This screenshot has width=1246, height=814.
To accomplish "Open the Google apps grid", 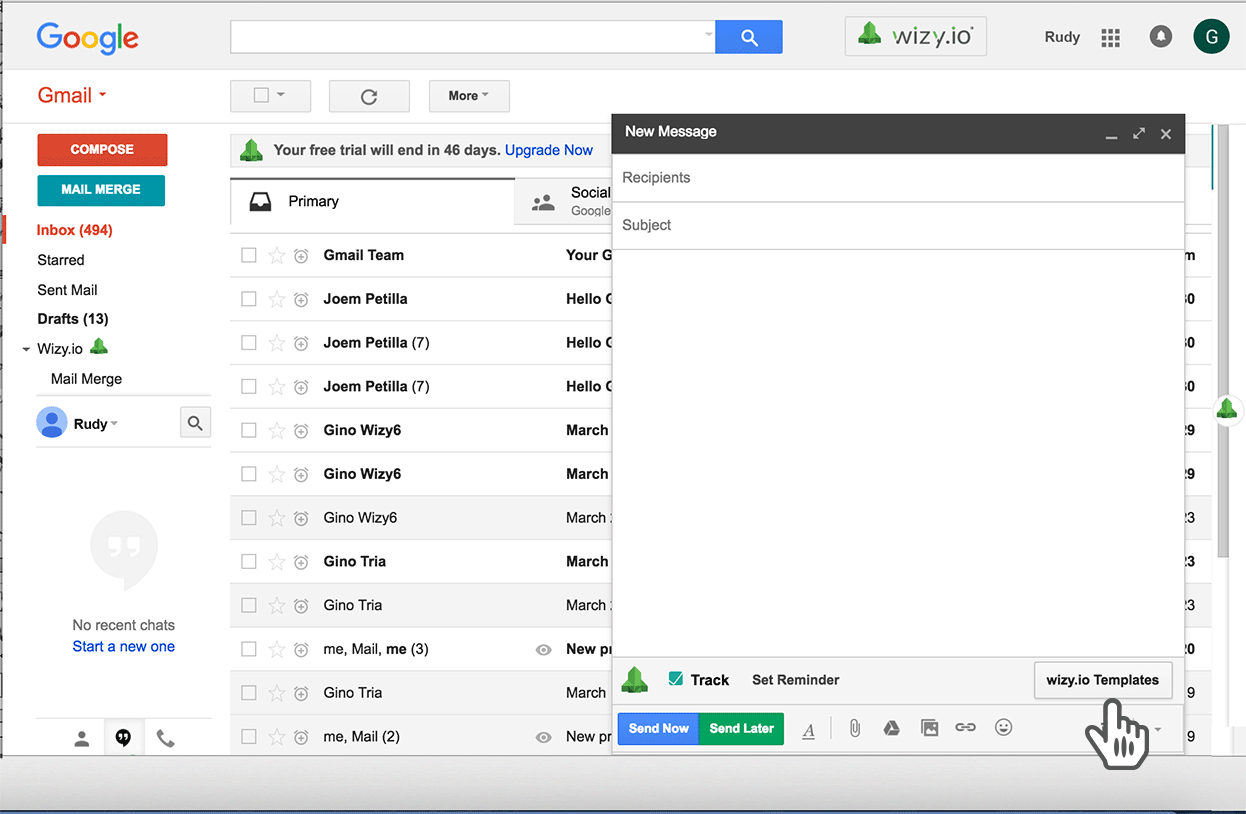I will pos(1110,38).
